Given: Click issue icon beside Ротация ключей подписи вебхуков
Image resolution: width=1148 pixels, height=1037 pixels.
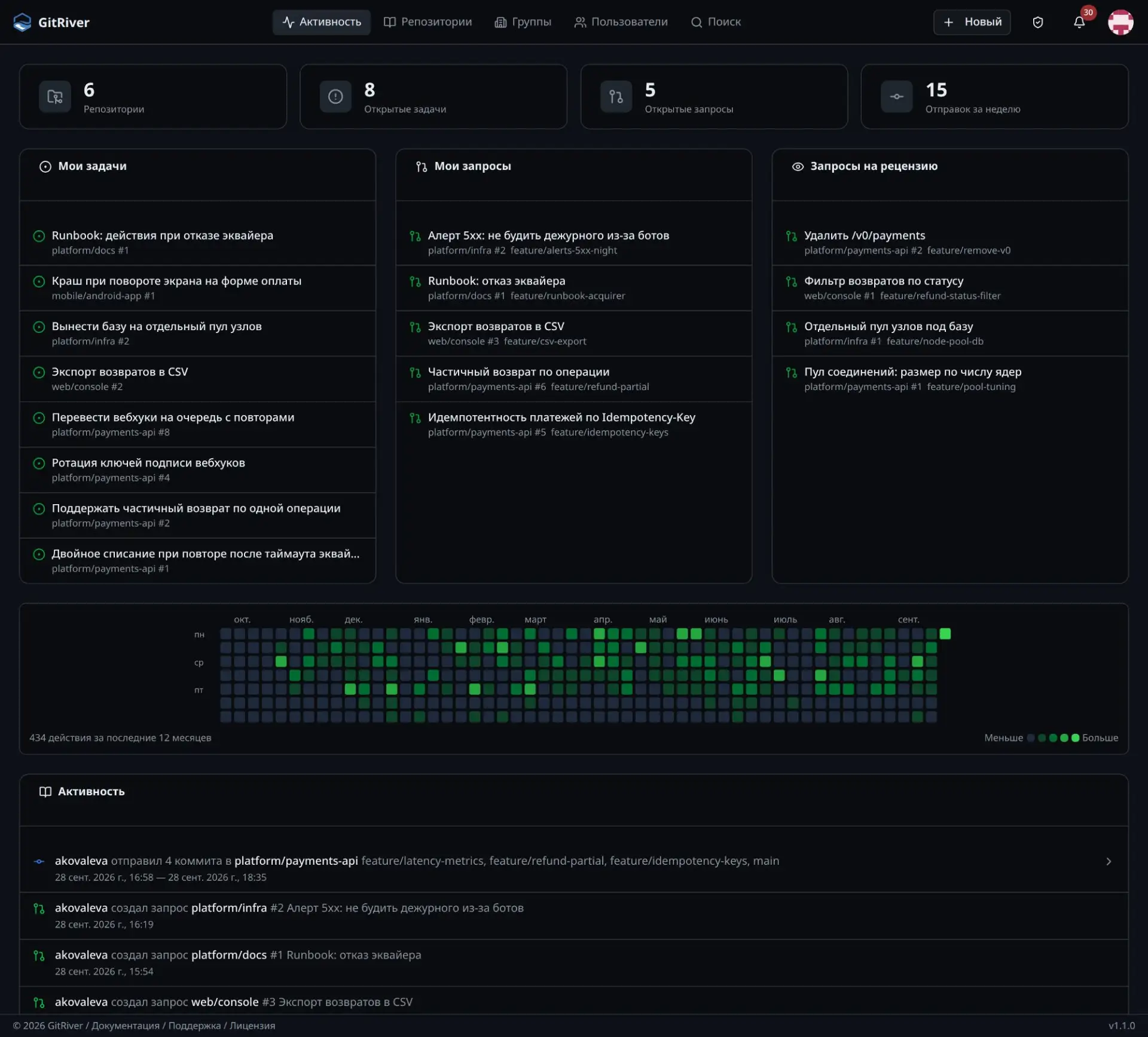Looking at the screenshot, I should (x=39, y=463).
